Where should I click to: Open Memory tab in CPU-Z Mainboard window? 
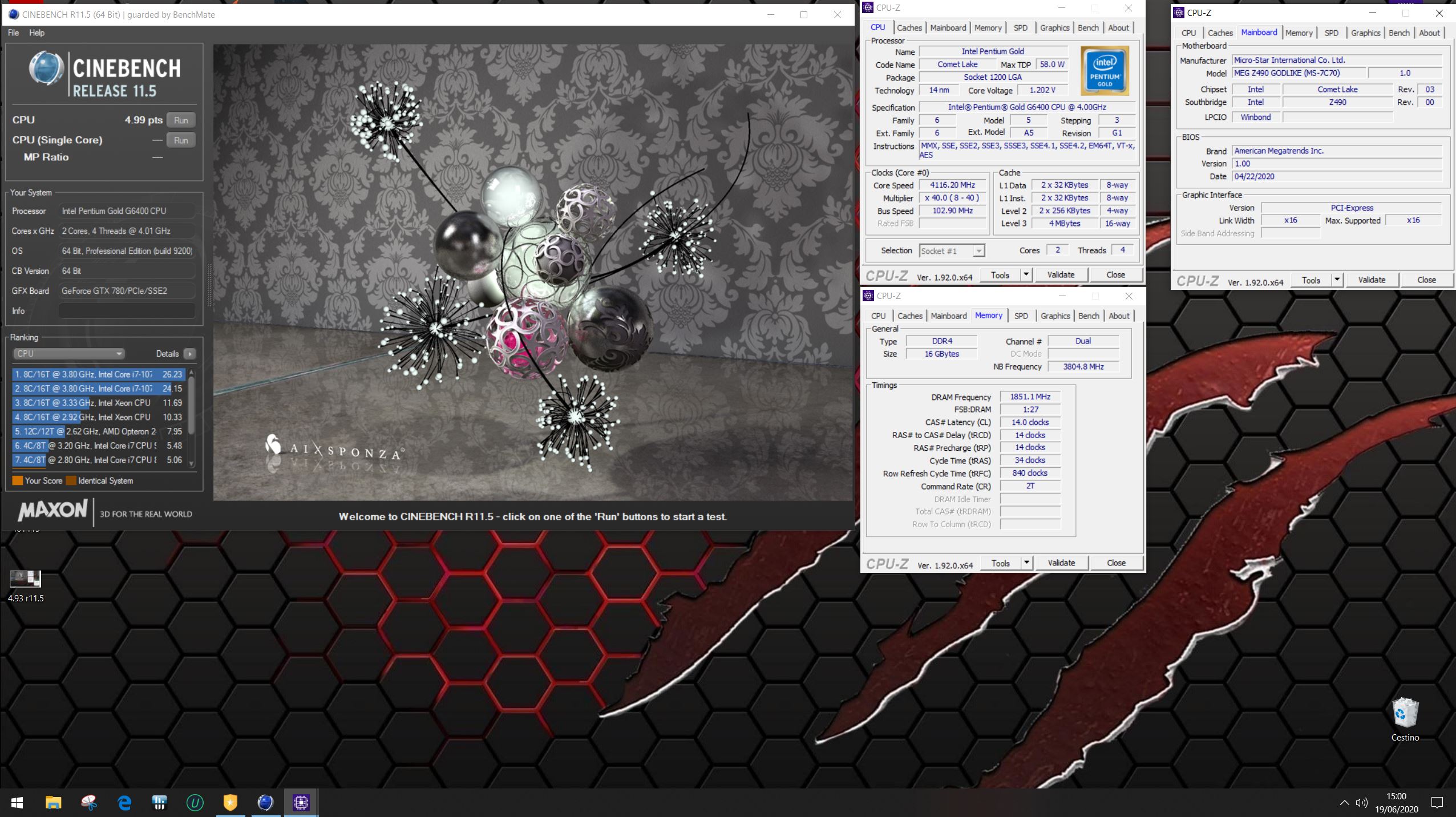(1299, 33)
